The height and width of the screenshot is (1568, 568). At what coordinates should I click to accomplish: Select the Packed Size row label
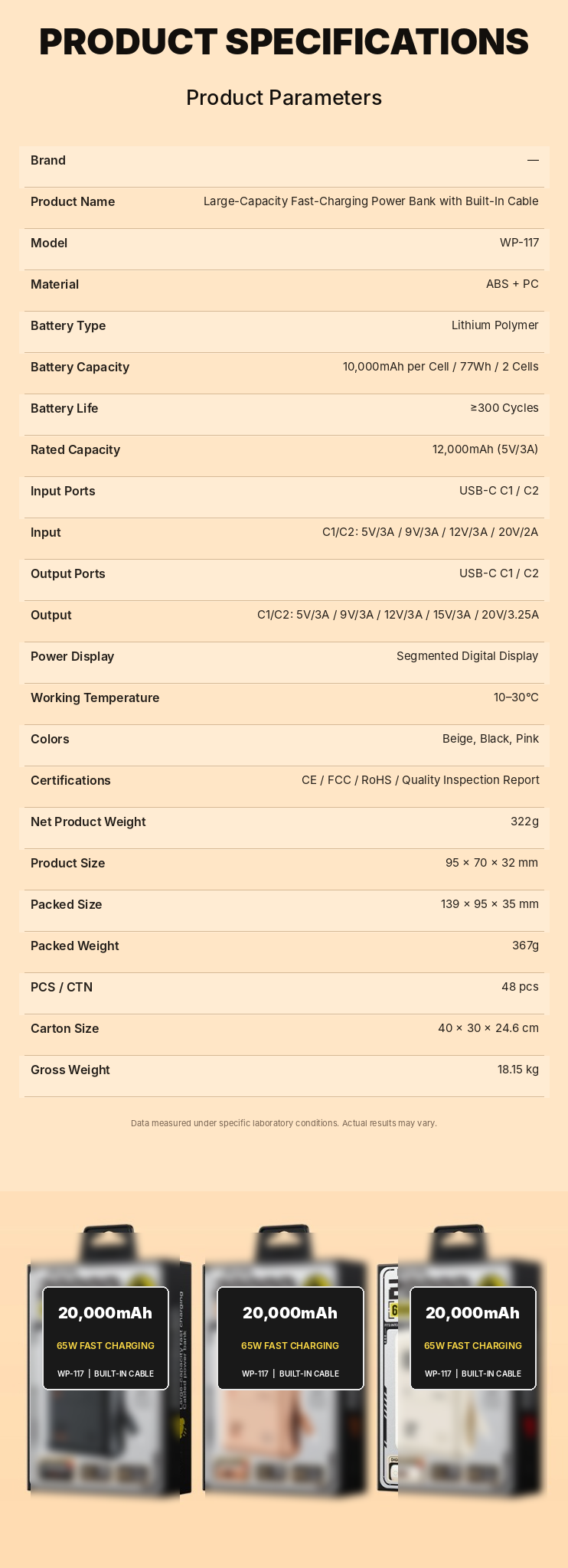[x=66, y=904]
